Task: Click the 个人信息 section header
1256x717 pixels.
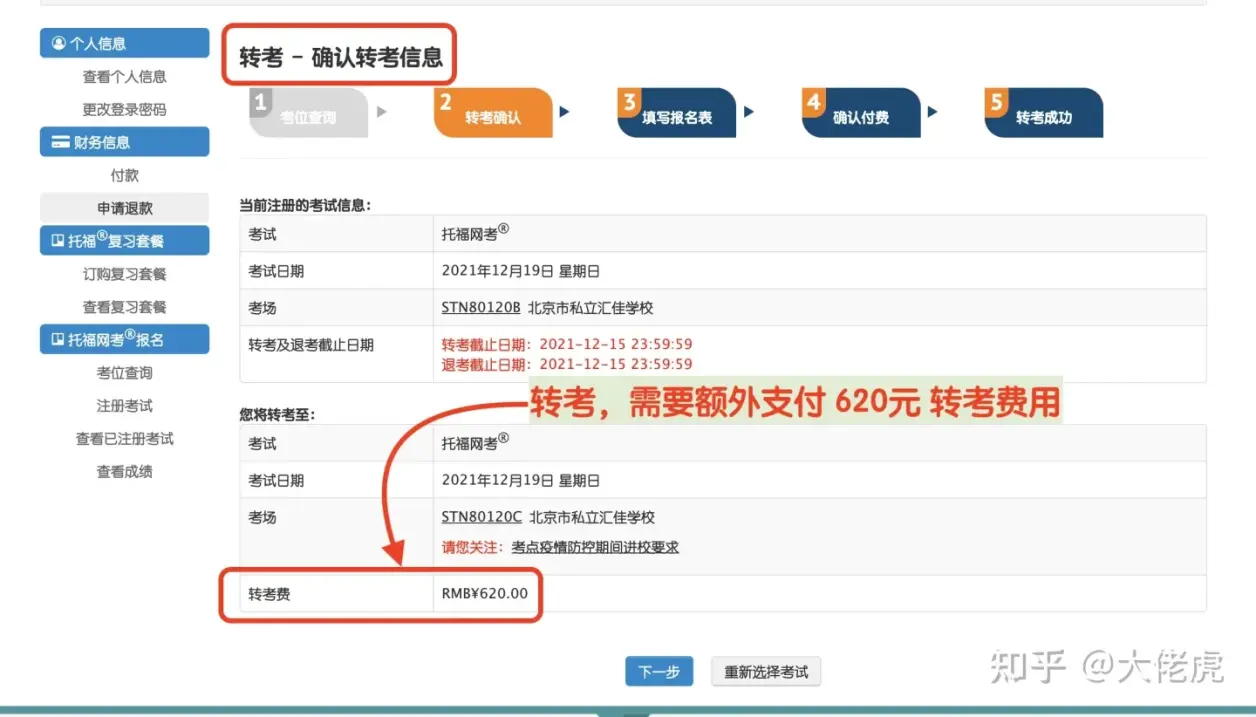Action: pos(125,43)
